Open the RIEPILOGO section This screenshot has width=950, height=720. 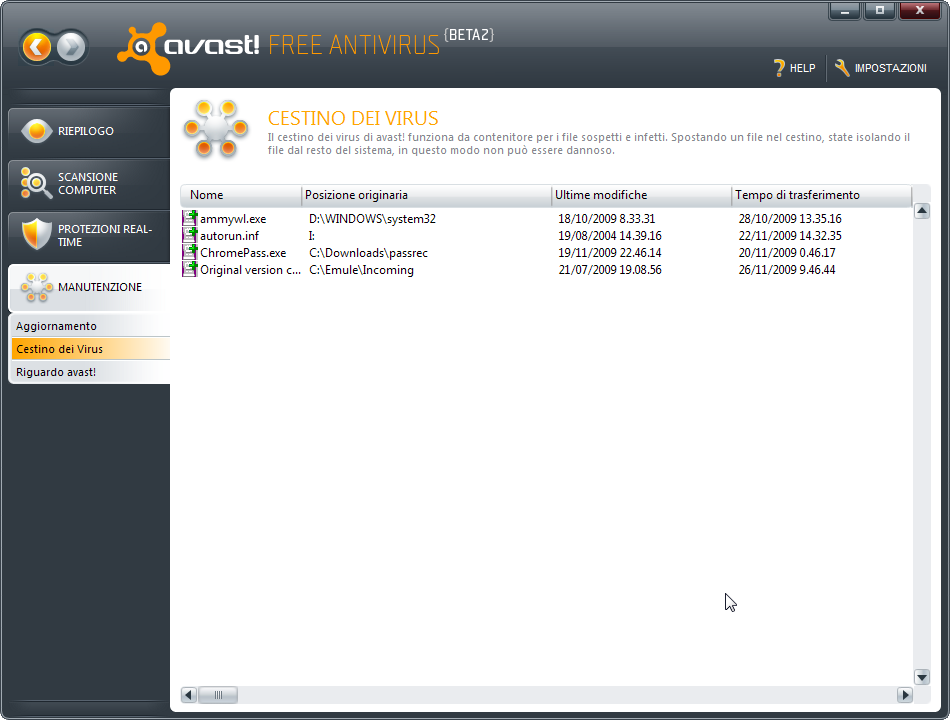(90, 131)
